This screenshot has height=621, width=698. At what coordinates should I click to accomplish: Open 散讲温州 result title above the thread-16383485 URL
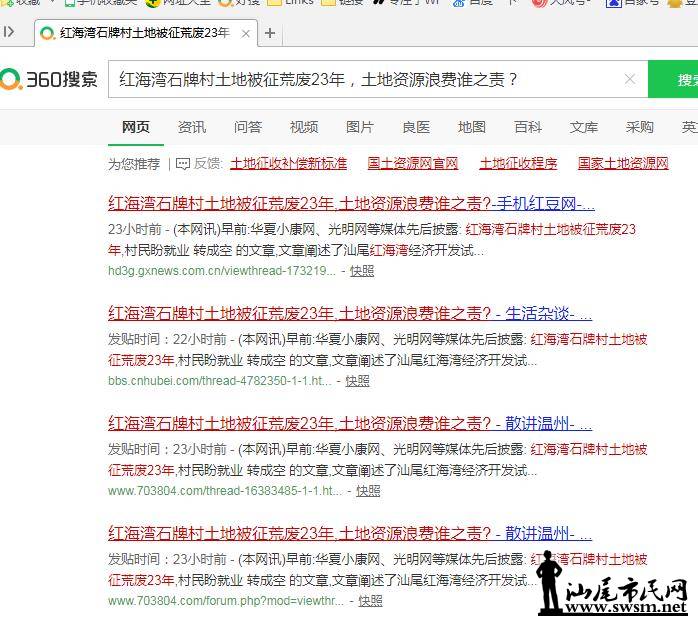pos(350,423)
